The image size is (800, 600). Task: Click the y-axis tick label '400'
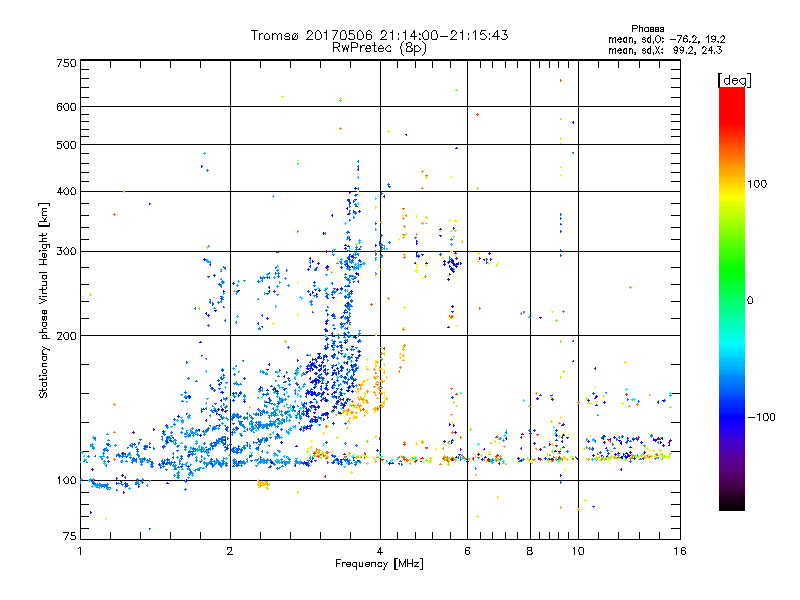[x=66, y=191]
